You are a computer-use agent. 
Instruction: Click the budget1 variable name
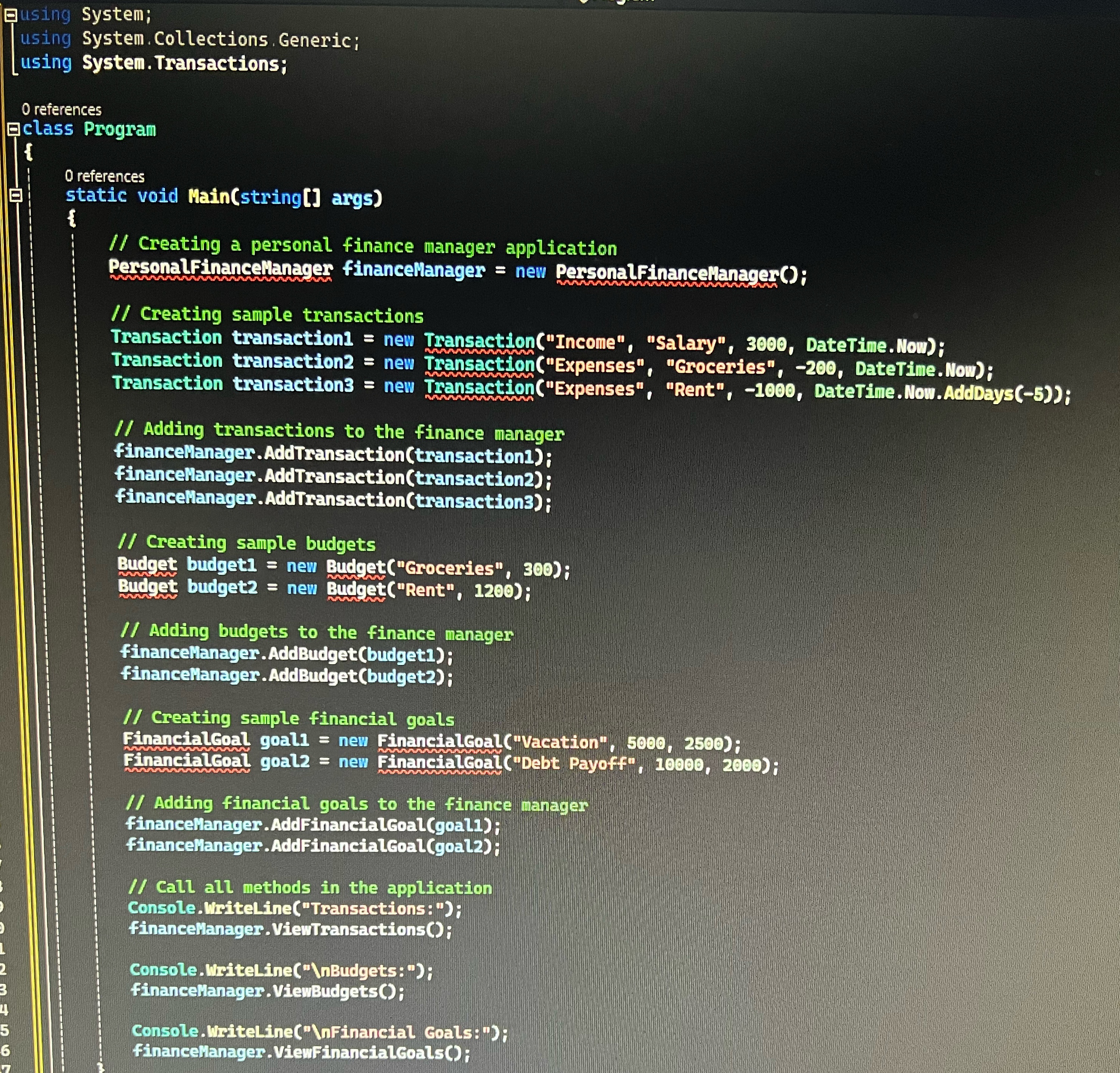(x=222, y=565)
